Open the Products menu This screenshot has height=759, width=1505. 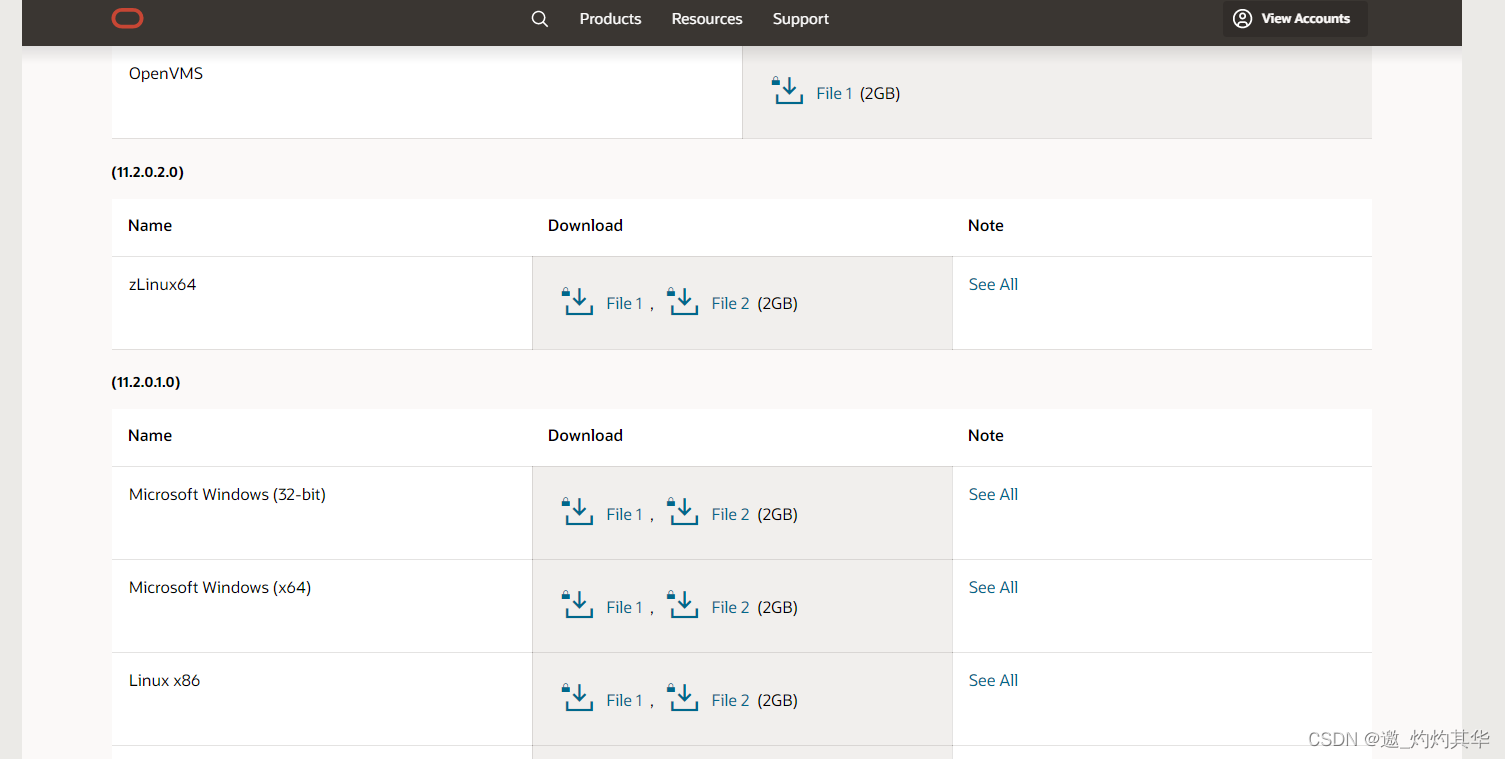610,19
